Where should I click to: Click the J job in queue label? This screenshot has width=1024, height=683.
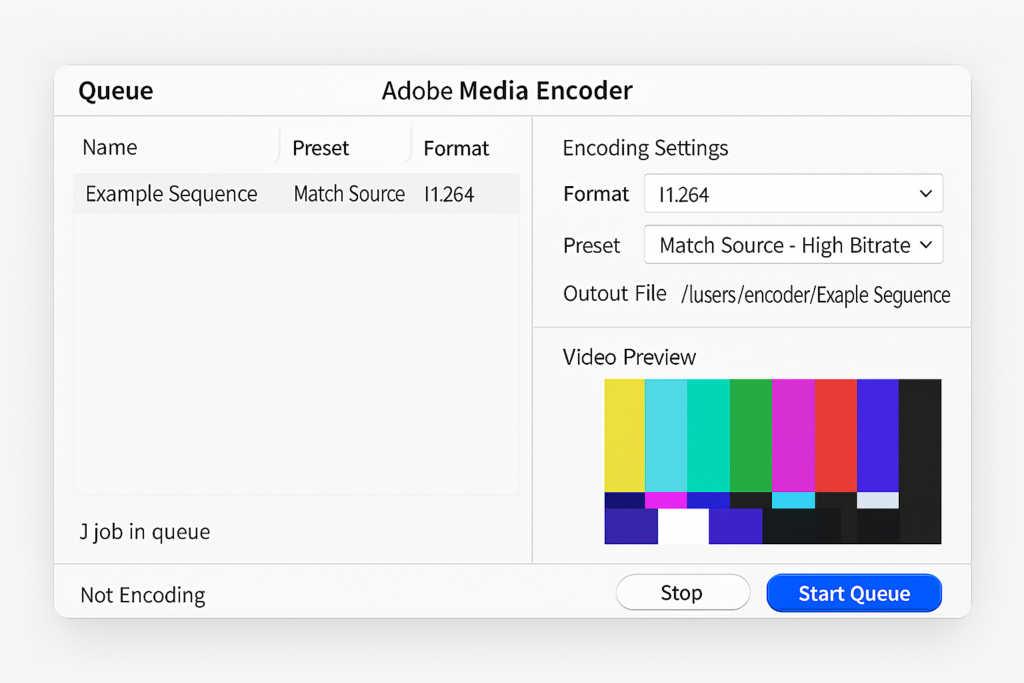pos(145,531)
